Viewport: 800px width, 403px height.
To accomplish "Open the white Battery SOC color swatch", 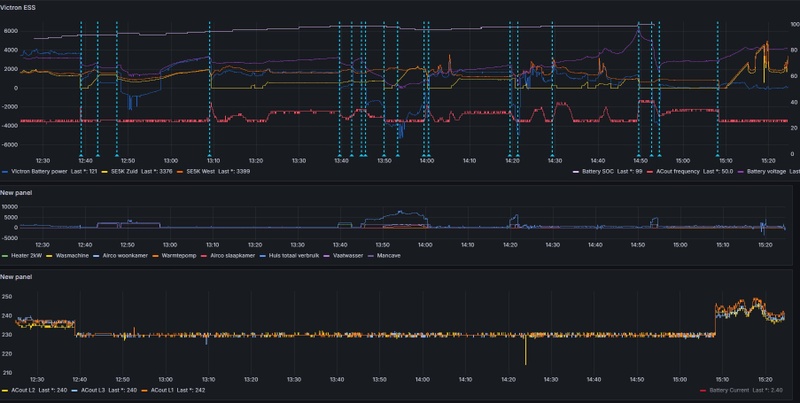I will pyautogui.click(x=577, y=172).
